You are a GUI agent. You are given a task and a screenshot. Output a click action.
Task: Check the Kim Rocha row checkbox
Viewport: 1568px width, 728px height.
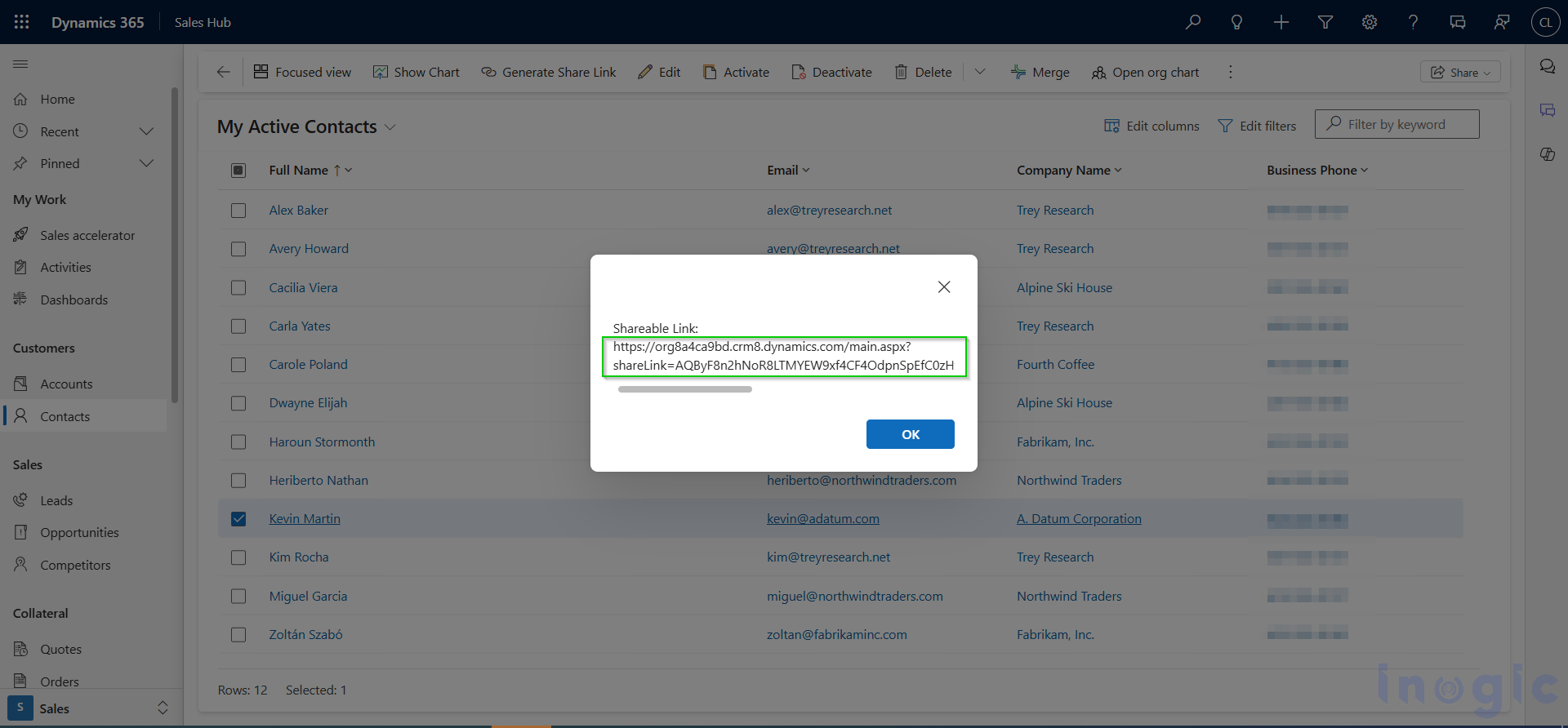point(238,557)
